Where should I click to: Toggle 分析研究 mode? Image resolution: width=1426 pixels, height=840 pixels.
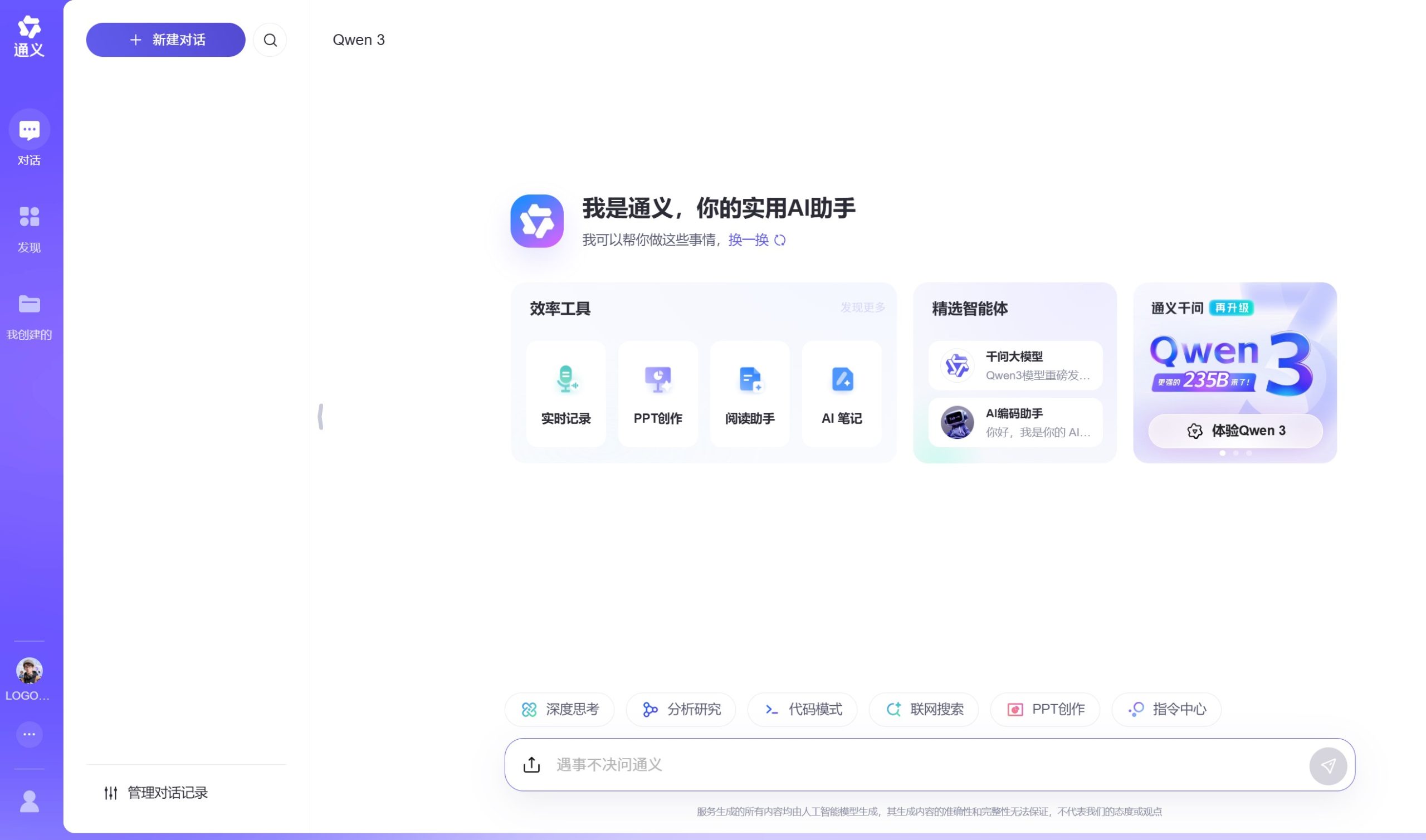681,709
